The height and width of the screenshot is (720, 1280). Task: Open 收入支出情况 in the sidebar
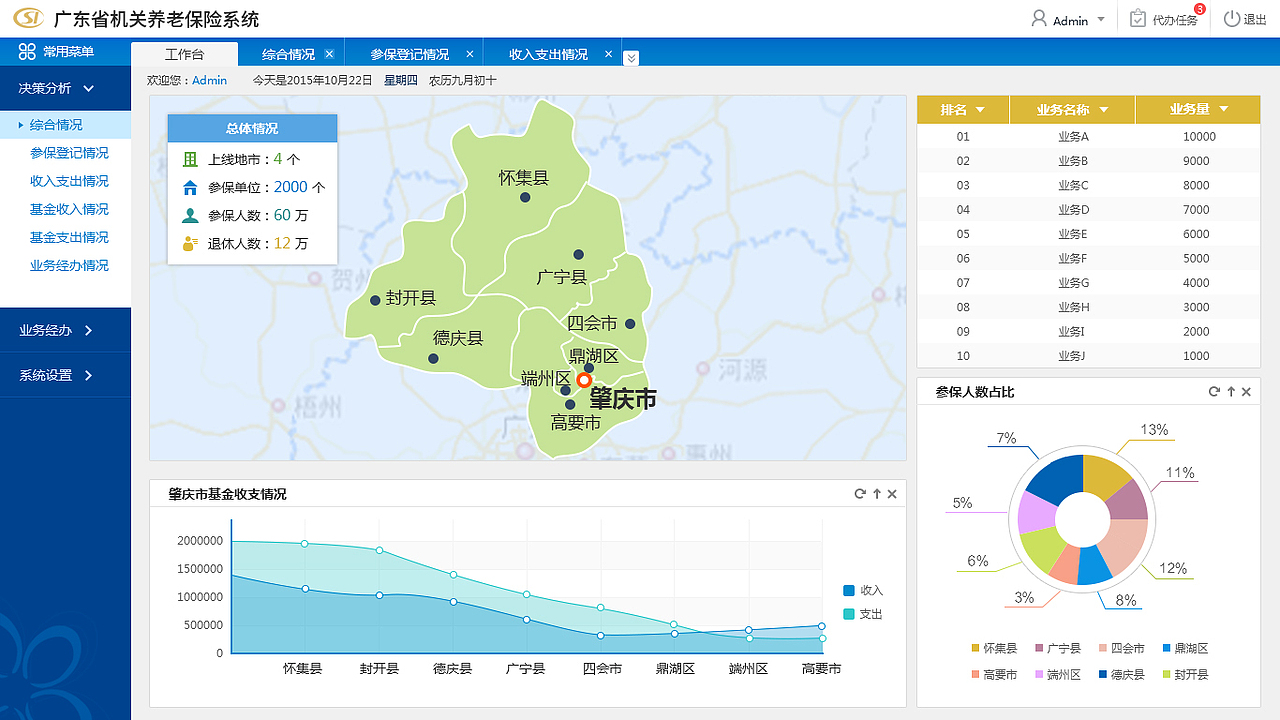(x=69, y=181)
